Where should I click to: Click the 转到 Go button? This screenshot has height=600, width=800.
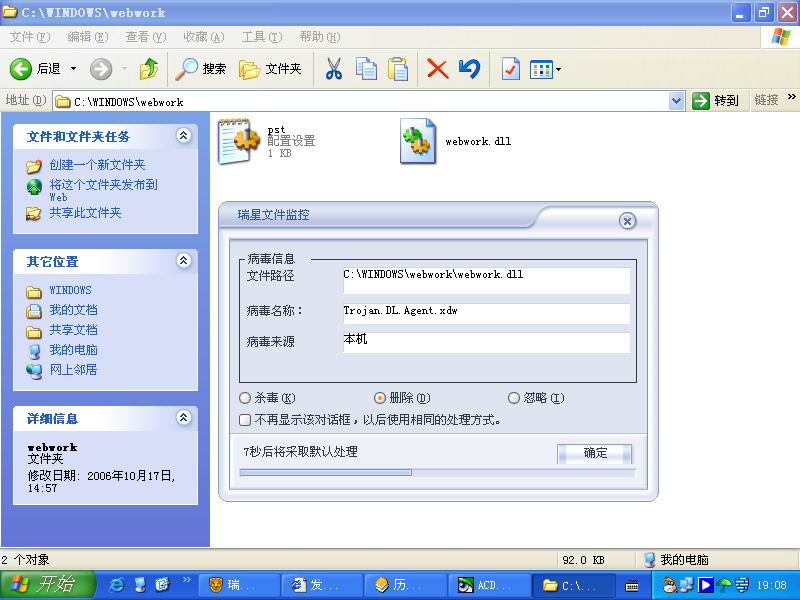pyautogui.click(x=716, y=101)
